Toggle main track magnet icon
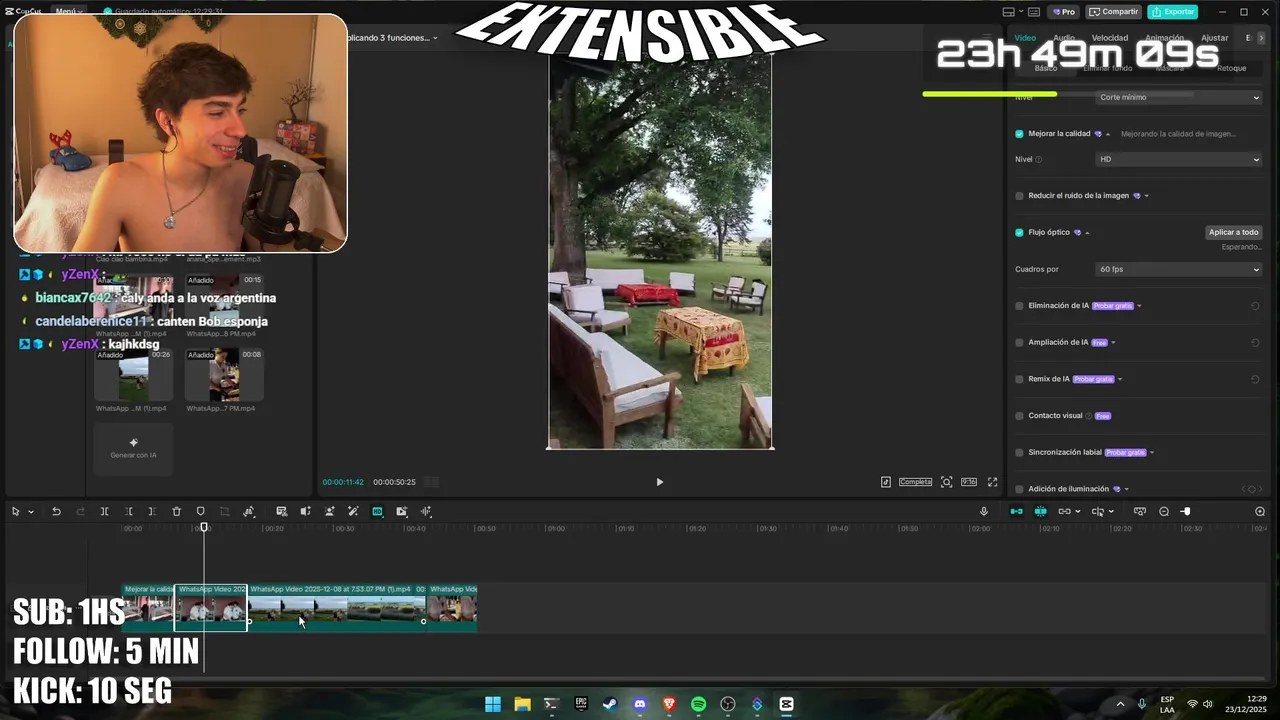The height and width of the screenshot is (720, 1280). (x=1016, y=511)
